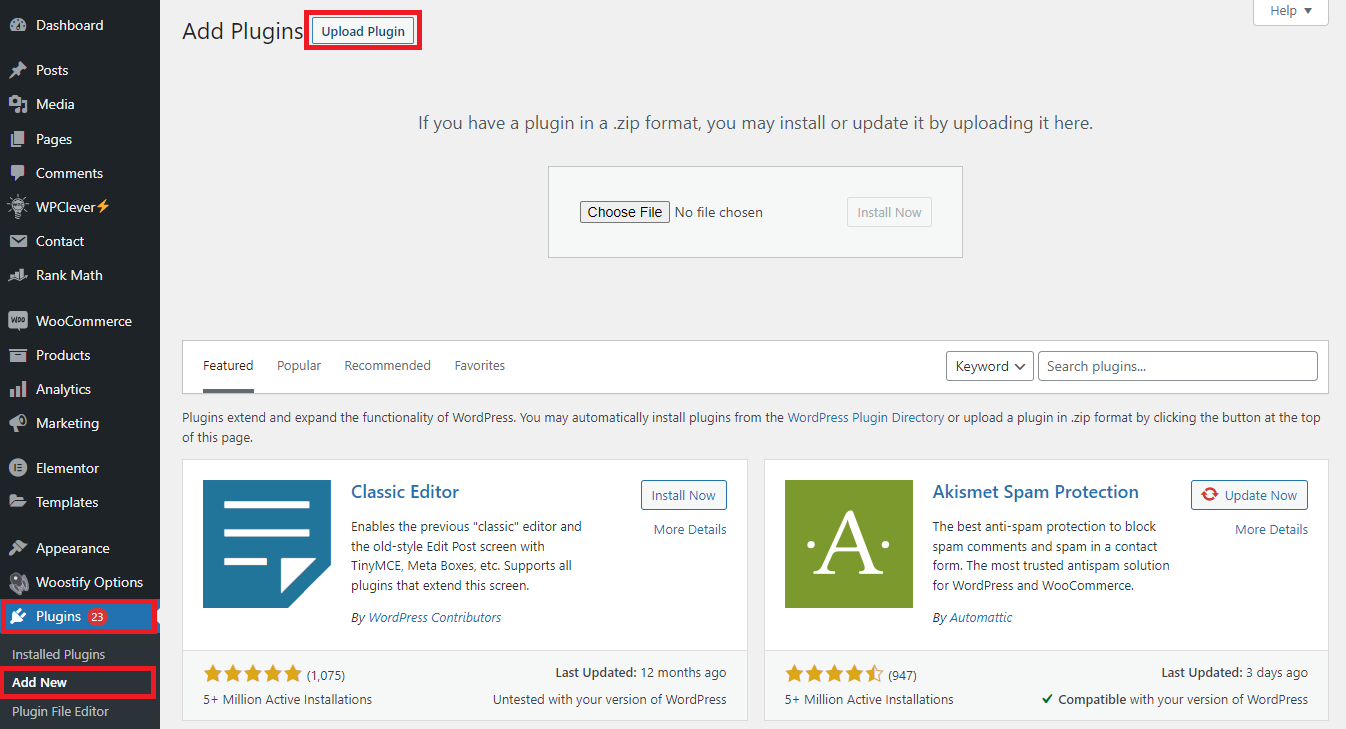Click the Appearance paintbrush icon
The height and width of the screenshot is (729, 1346).
click(18, 548)
